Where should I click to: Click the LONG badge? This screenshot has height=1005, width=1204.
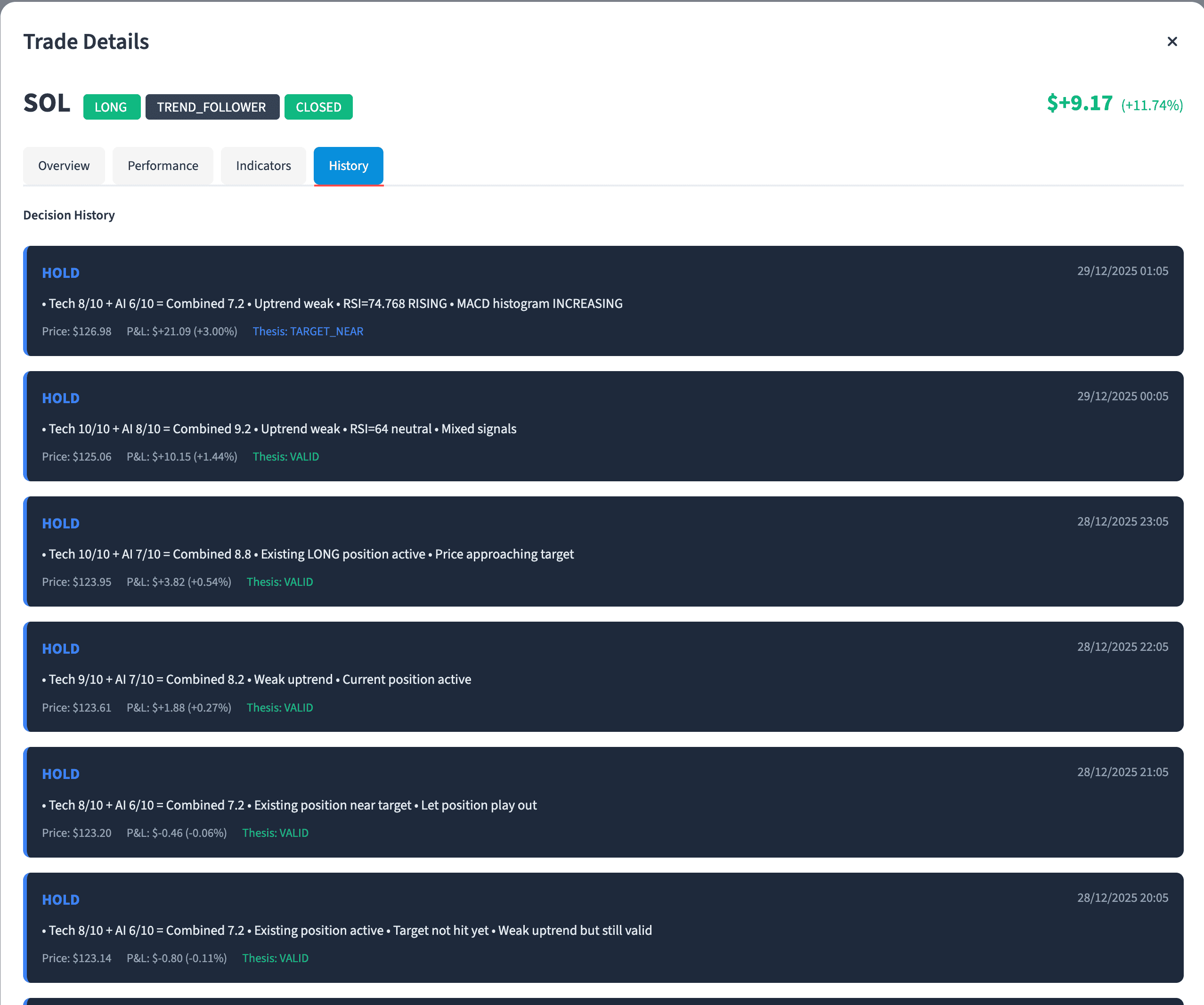point(111,107)
